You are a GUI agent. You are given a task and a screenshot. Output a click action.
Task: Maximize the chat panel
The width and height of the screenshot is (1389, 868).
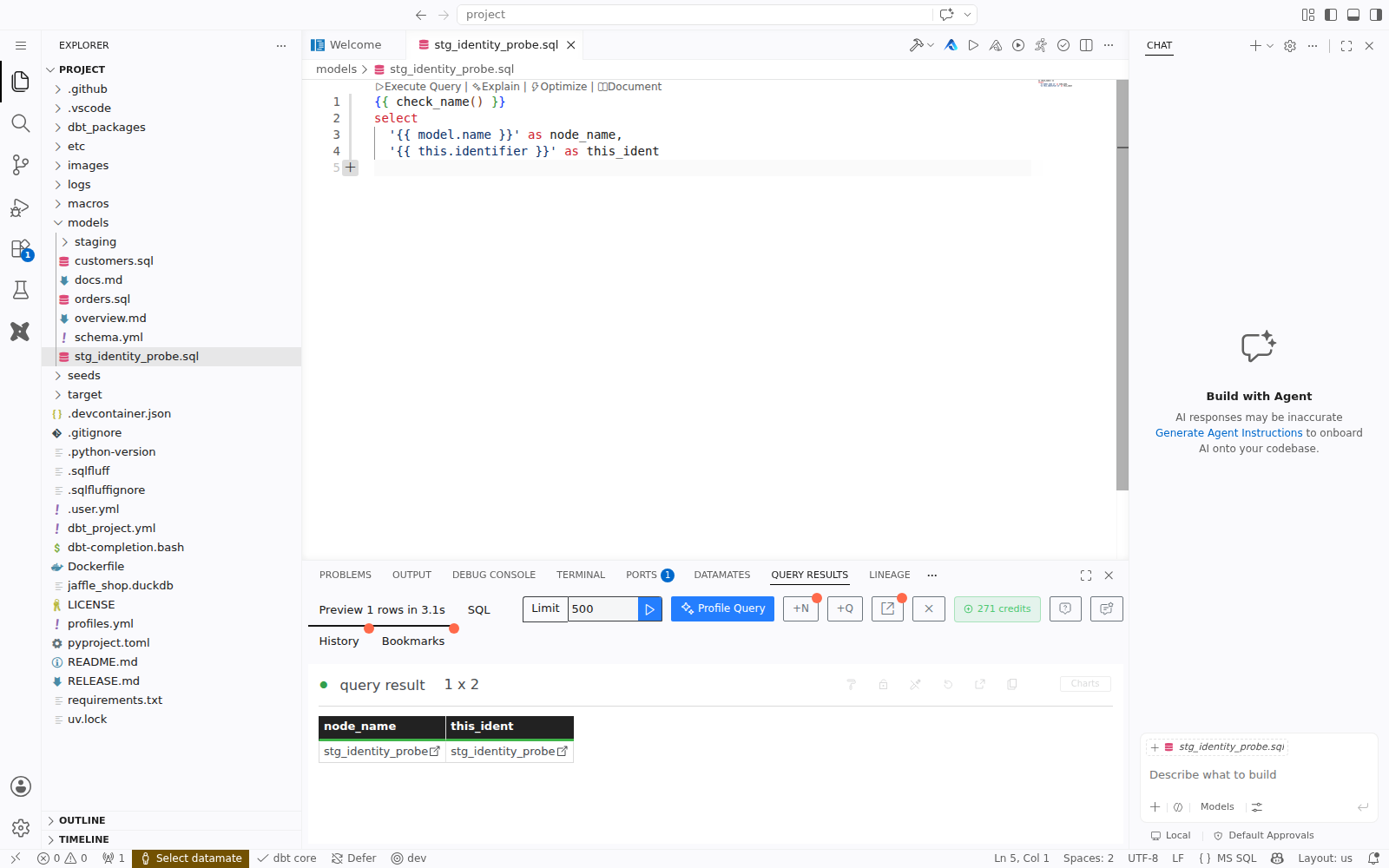1346,46
